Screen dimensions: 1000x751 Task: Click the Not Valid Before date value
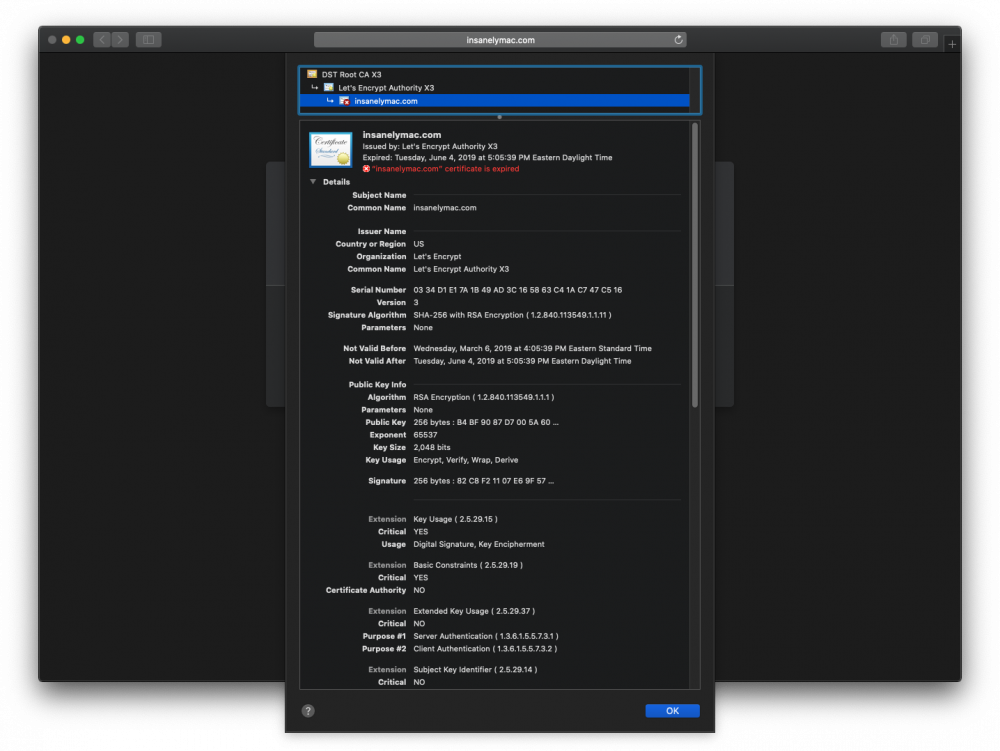[x=533, y=349]
